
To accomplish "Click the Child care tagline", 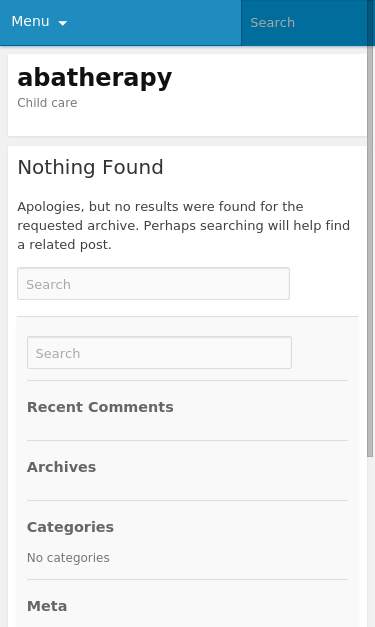I will [47, 103].
